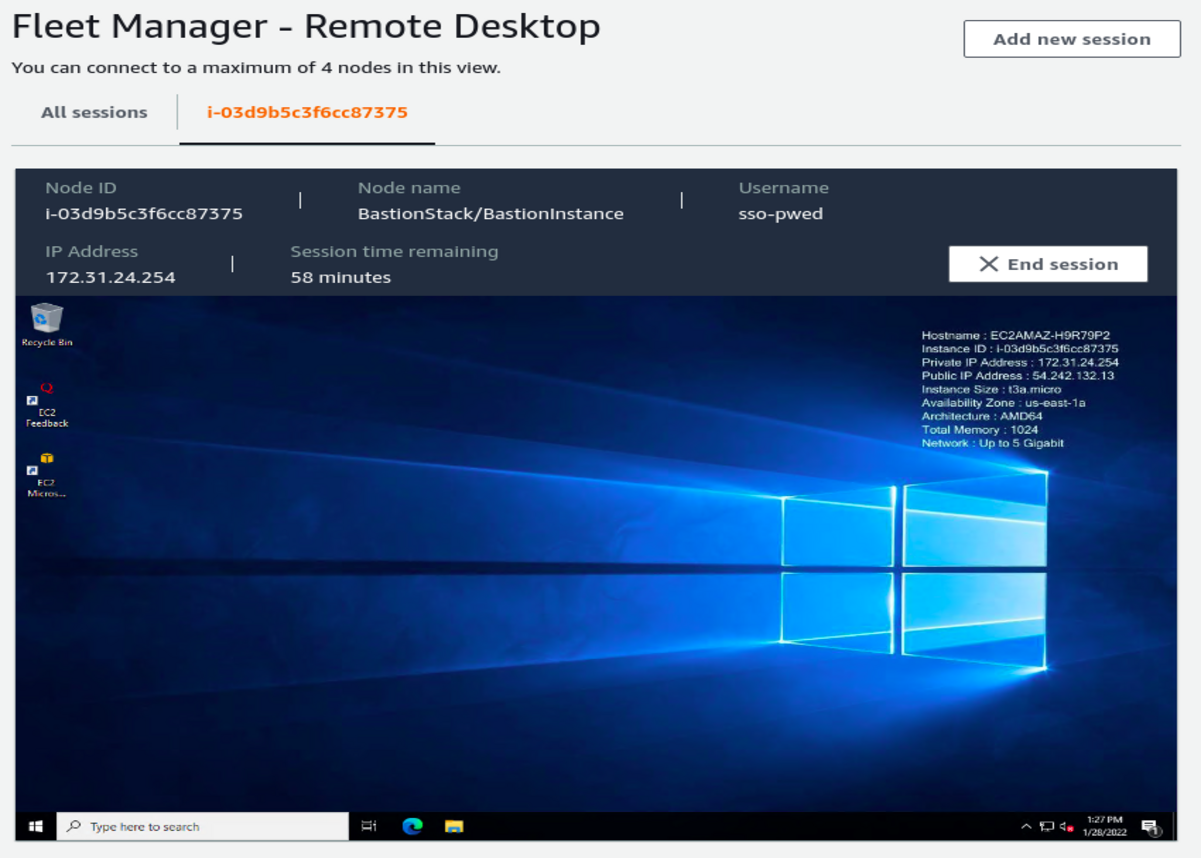End the current remote session
This screenshot has width=1201, height=858.
[1048, 264]
